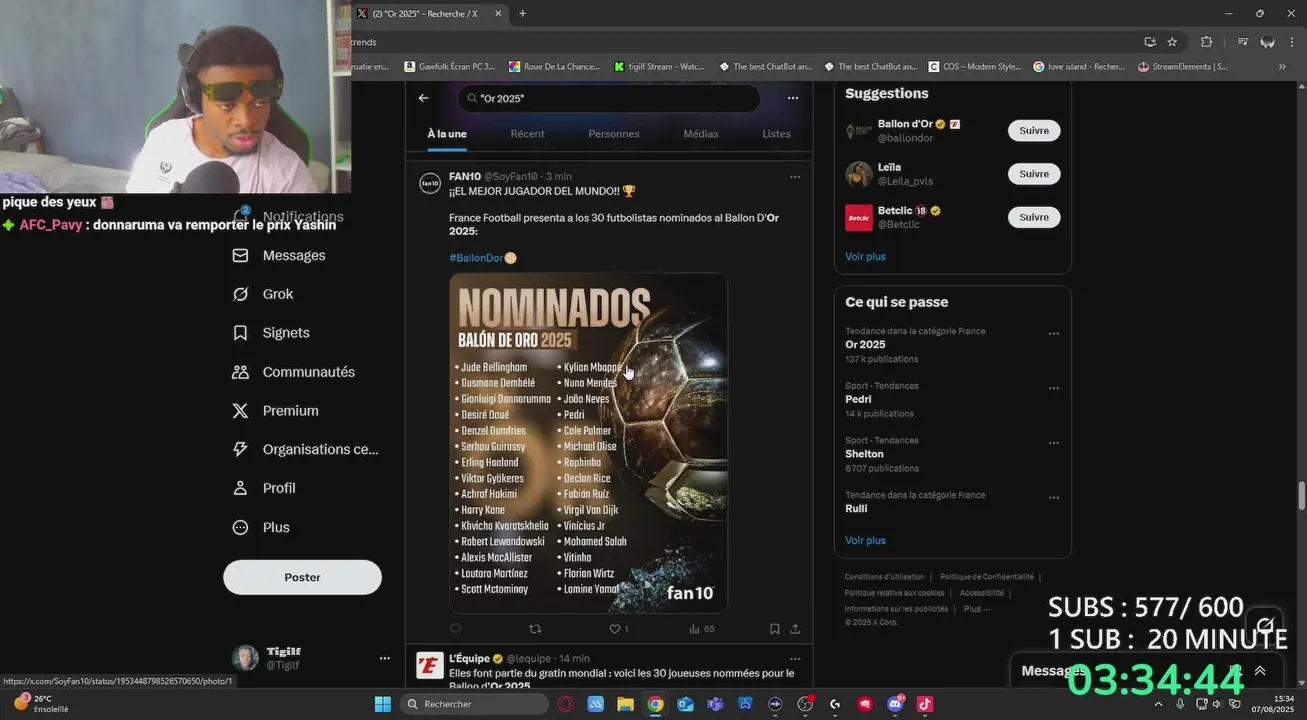Switch to the Récent tab

pos(527,134)
